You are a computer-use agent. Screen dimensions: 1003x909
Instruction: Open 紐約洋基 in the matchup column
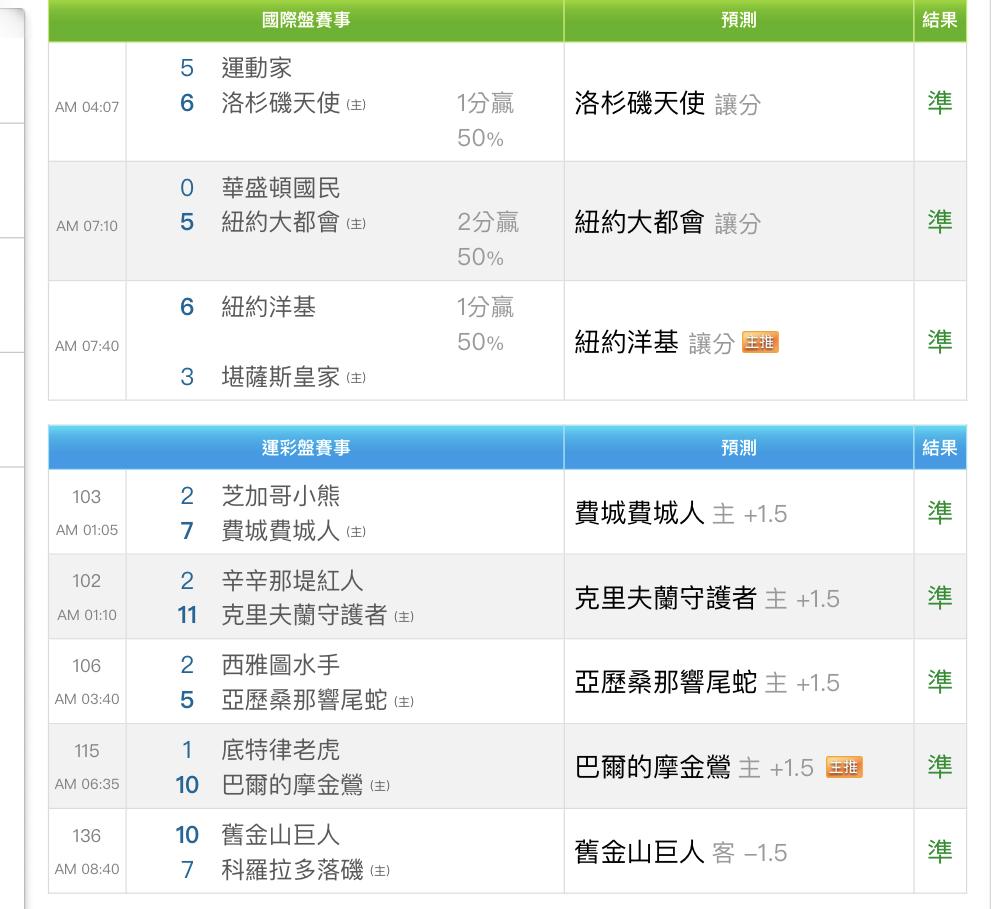269,307
